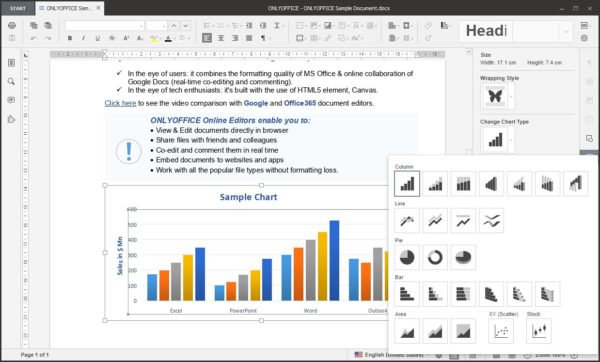
Task: Click the font size input field
Action: coord(156,26)
